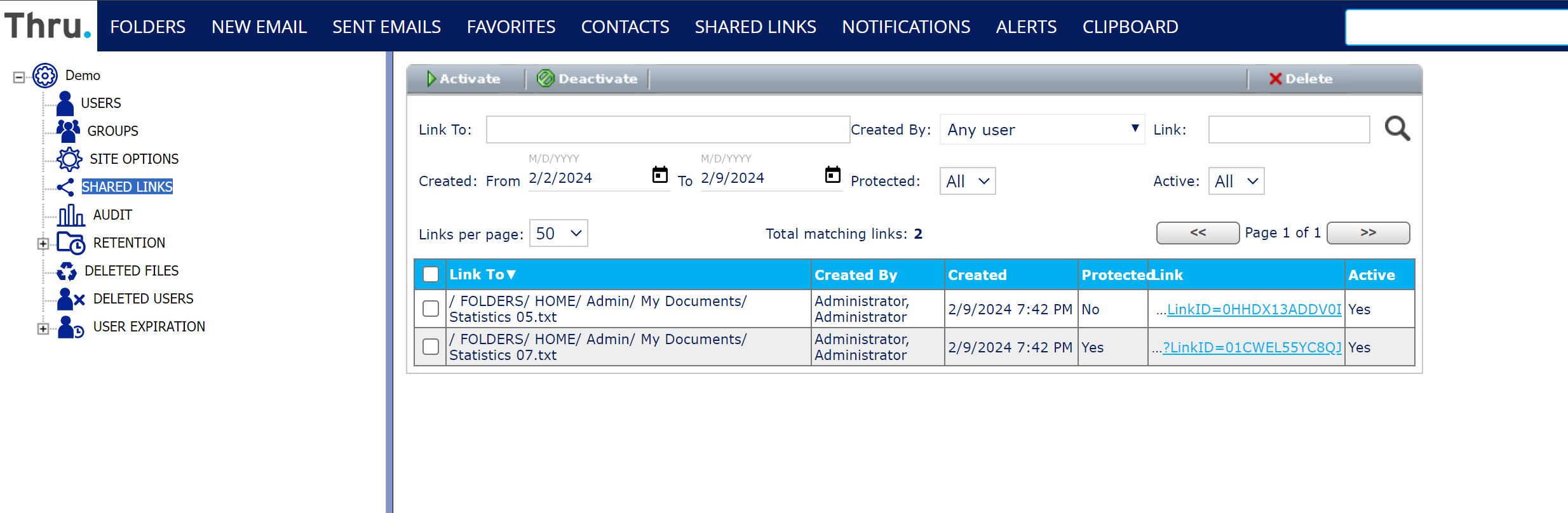The height and width of the screenshot is (513, 1568).
Task: Open the Links per page dropdown
Action: pos(558,234)
